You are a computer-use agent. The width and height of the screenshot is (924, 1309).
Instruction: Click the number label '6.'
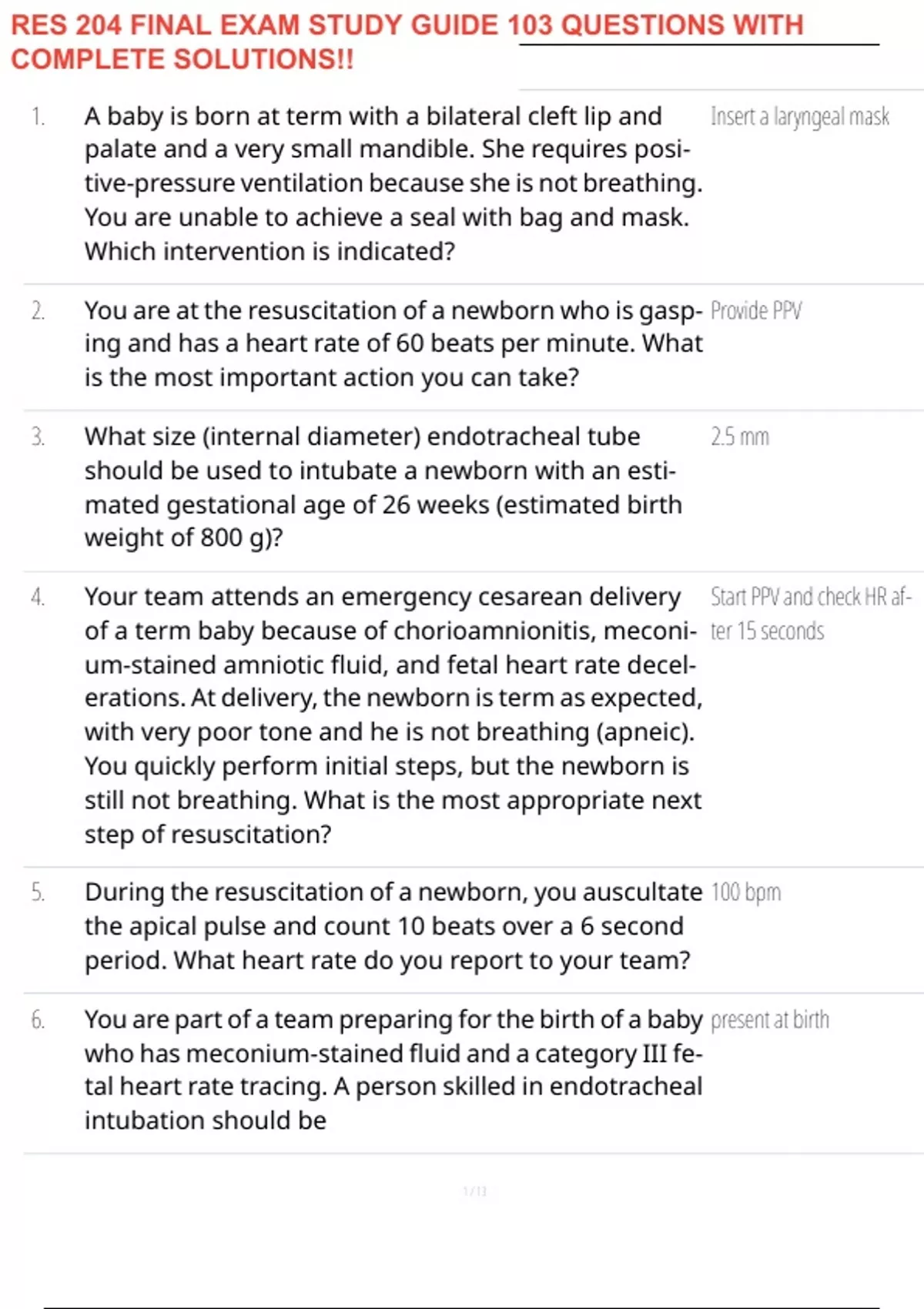coord(38,1019)
